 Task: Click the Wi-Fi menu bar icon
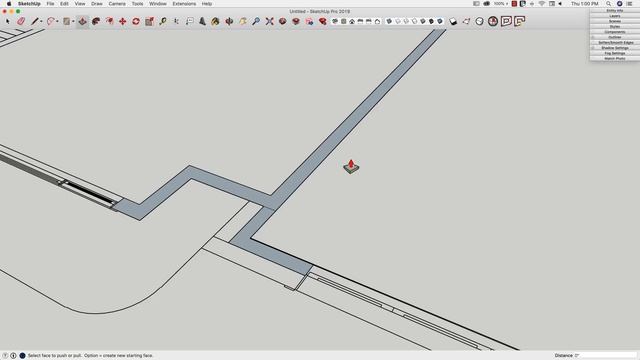[x=542, y=4]
